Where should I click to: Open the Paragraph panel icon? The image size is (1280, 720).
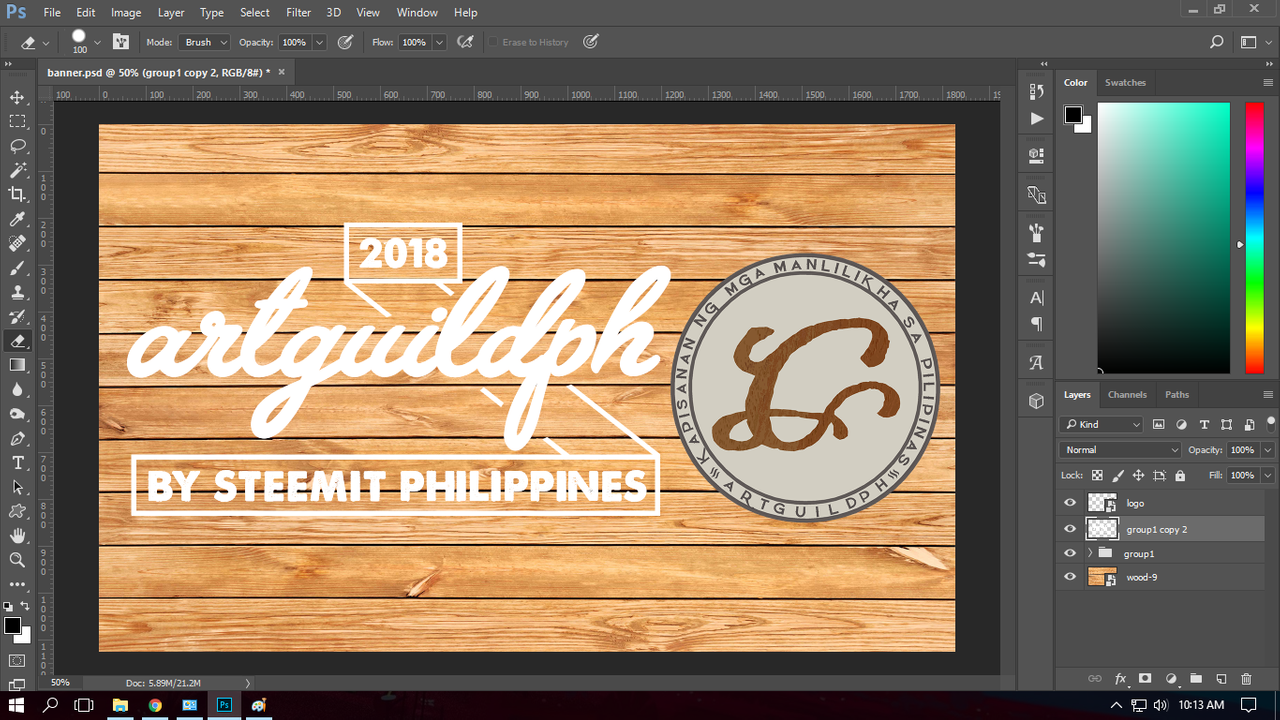1036,324
